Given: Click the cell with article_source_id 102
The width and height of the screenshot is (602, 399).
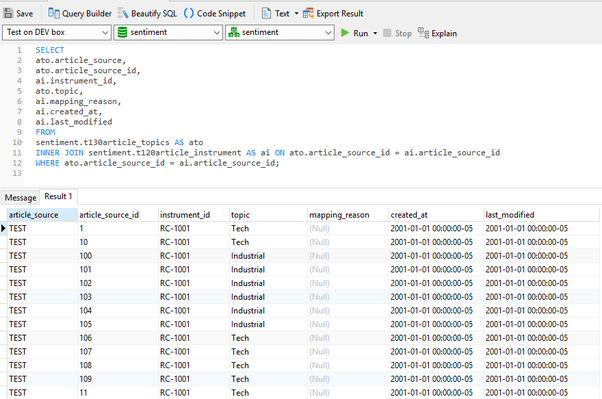Looking at the screenshot, I should [118, 283].
